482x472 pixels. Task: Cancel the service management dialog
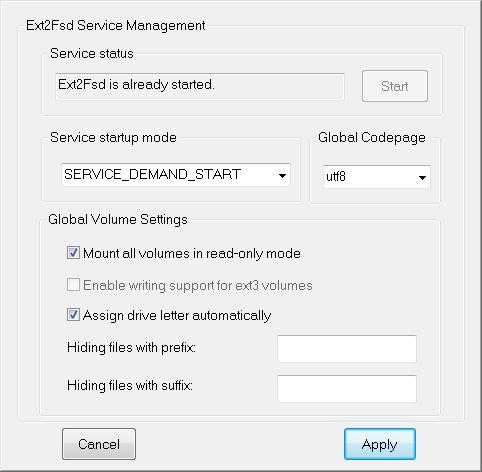coord(99,444)
